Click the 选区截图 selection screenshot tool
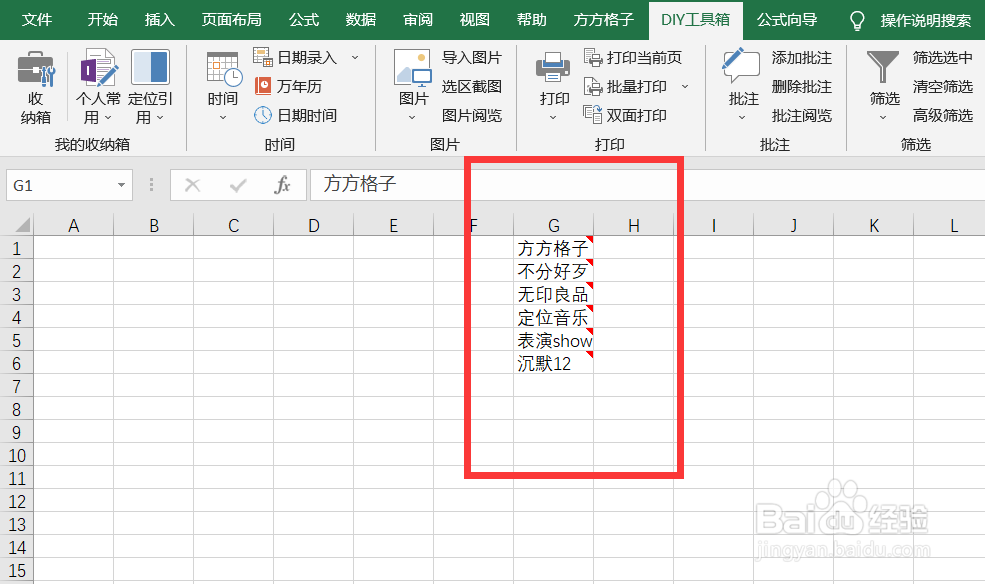The image size is (985, 584). (x=471, y=87)
